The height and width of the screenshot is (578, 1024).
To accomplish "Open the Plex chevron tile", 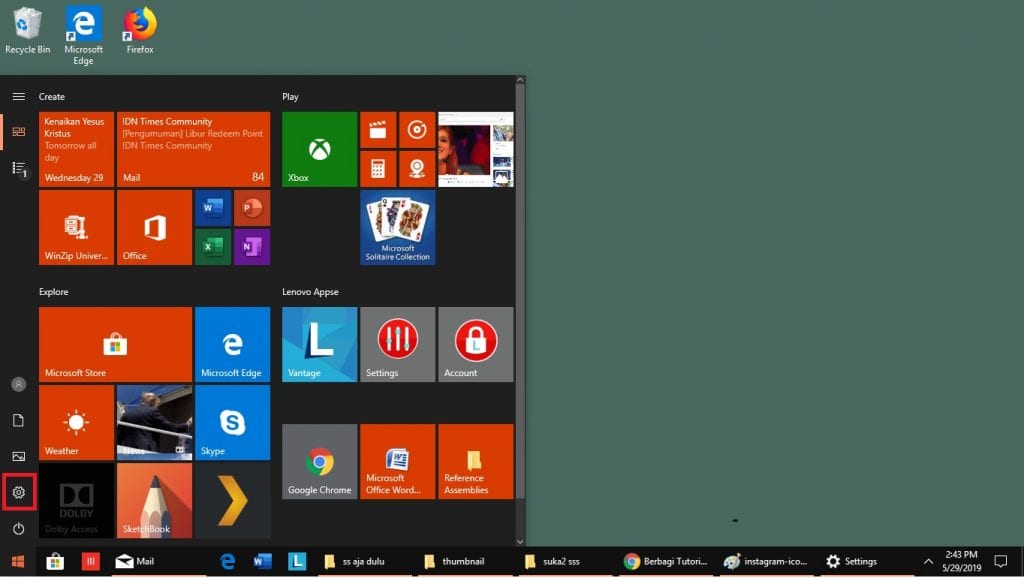I will tap(232, 500).
